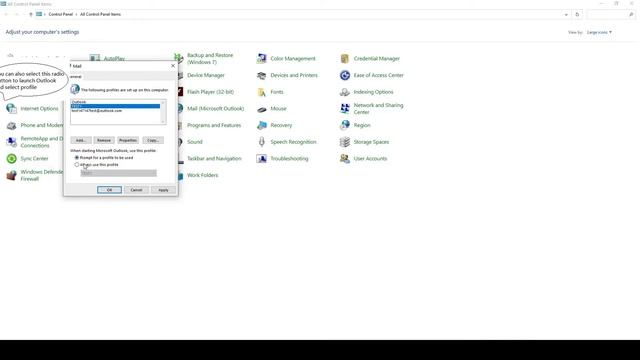Open Windows Defender Firewall icon
This screenshot has width=640, height=360.
tap(11, 175)
